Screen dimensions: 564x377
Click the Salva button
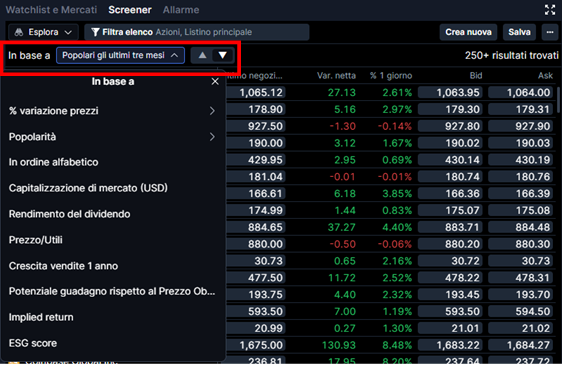(519, 32)
